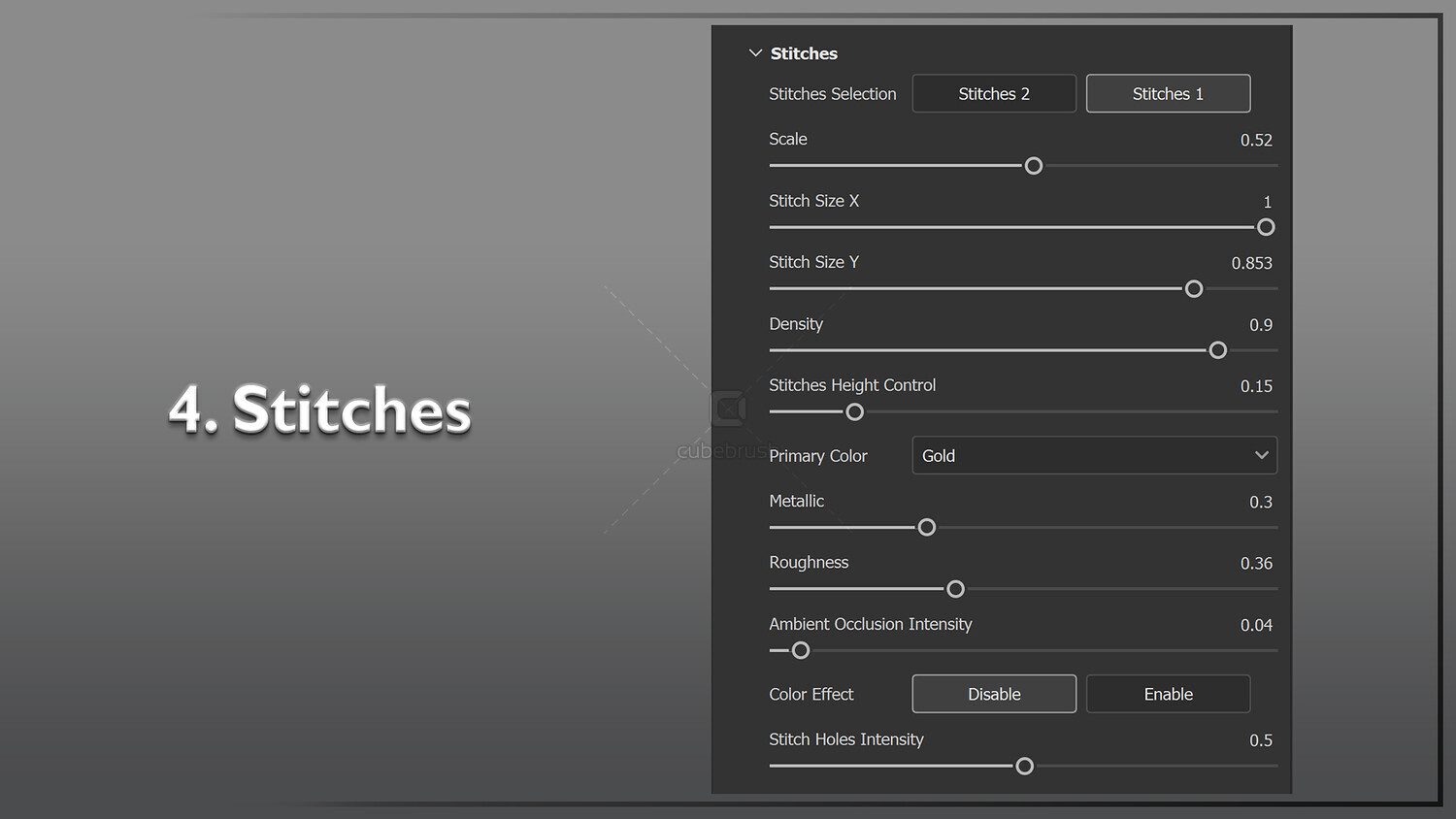This screenshot has height=819, width=1456.
Task: Click the Stitch Size Y label
Action: point(814,262)
